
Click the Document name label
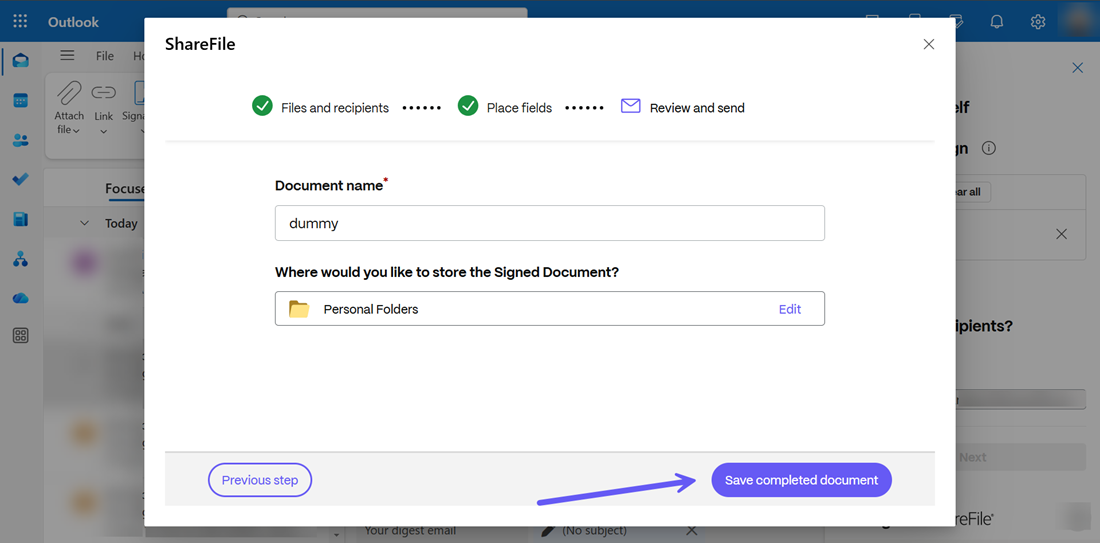pyautogui.click(x=329, y=186)
